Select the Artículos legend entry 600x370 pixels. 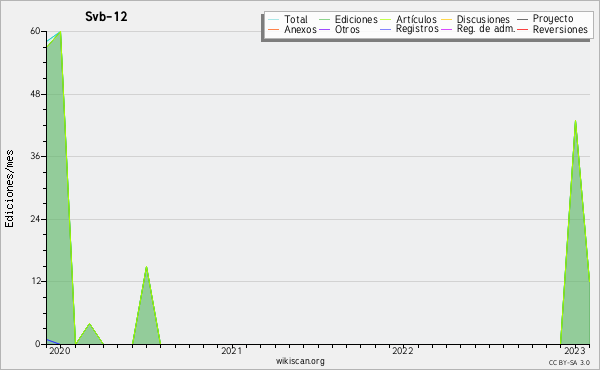tap(416, 19)
